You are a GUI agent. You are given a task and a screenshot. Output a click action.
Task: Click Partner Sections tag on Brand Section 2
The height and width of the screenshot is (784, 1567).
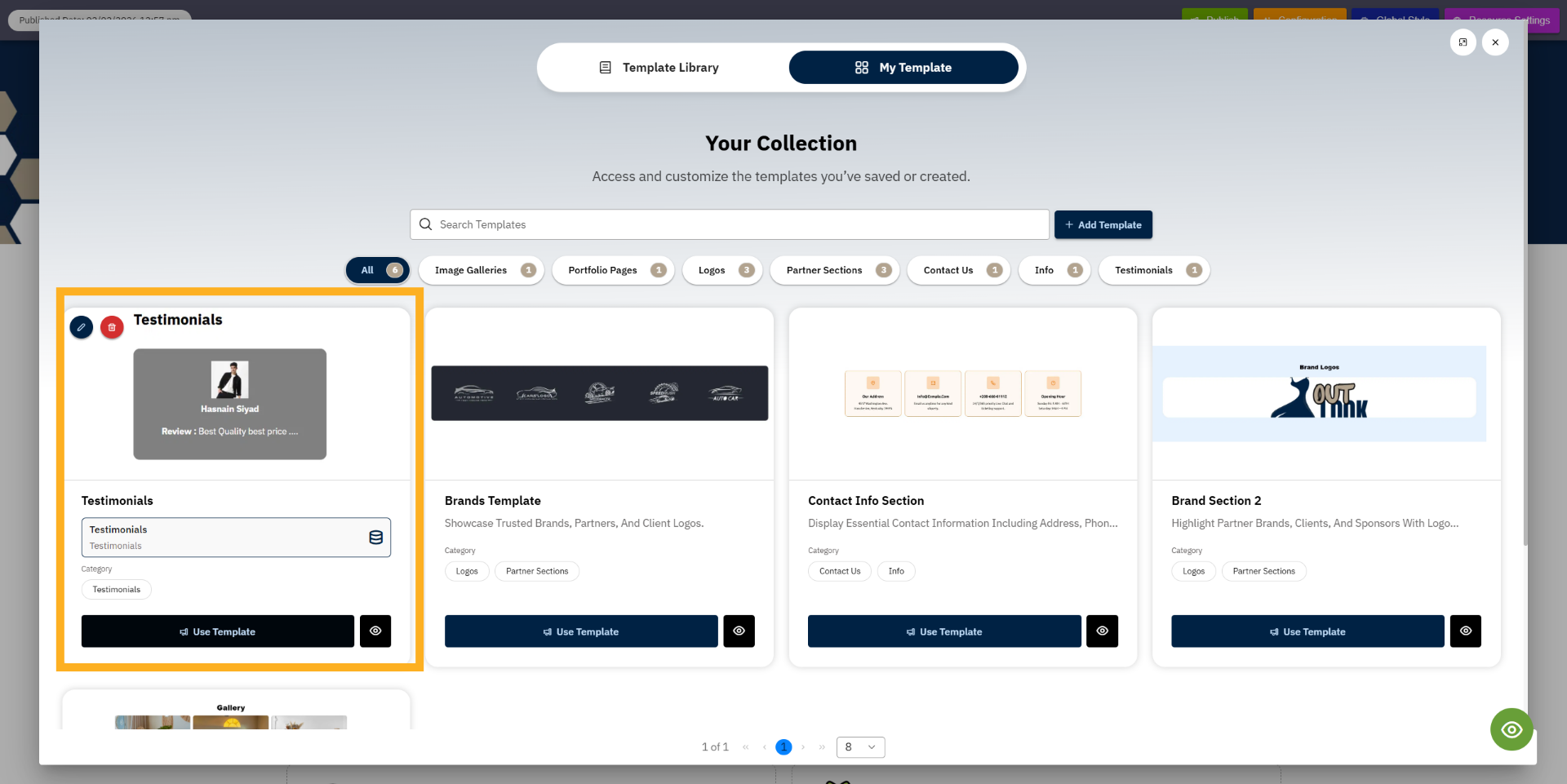(x=1264, y=571)
